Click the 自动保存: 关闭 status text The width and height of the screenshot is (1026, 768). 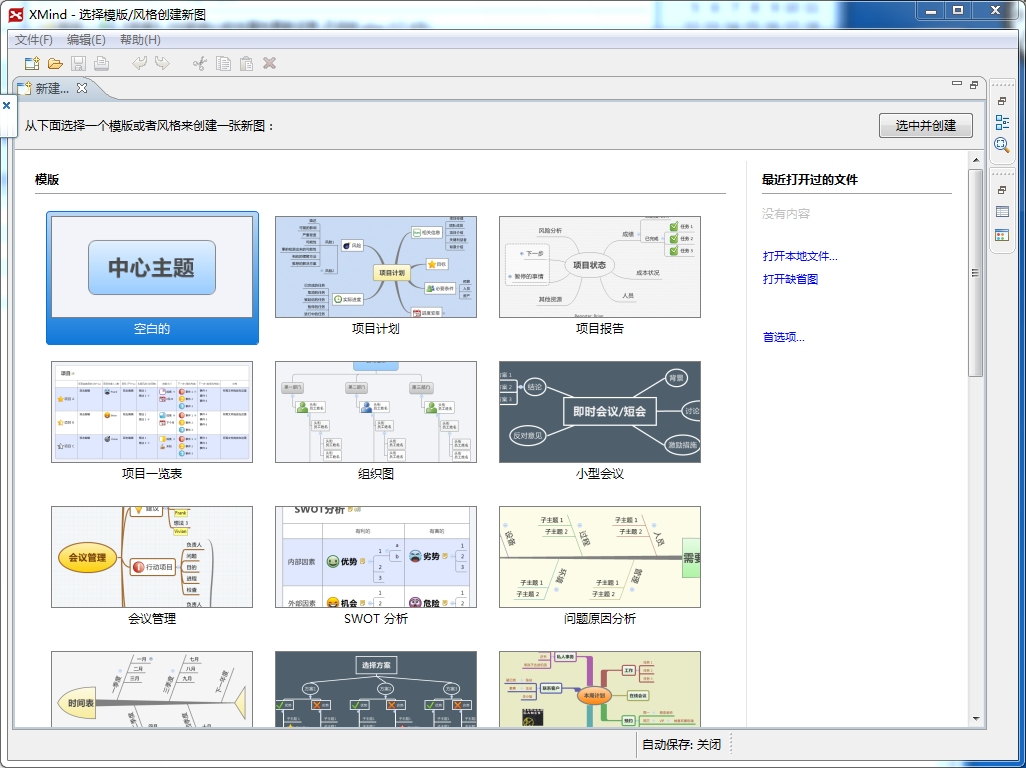tap(681, 744)
